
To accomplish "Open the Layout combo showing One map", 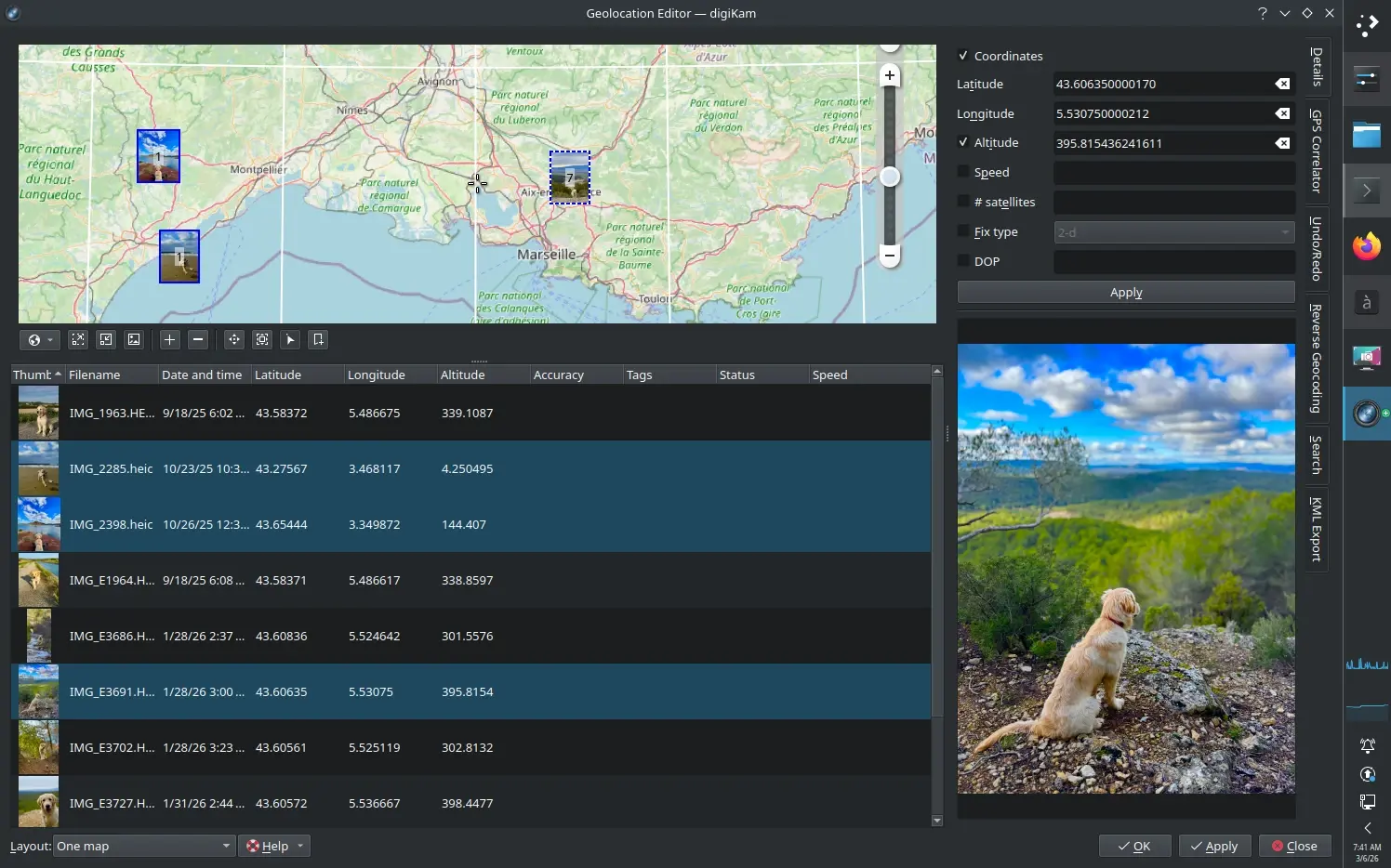I will coord(142,846).
